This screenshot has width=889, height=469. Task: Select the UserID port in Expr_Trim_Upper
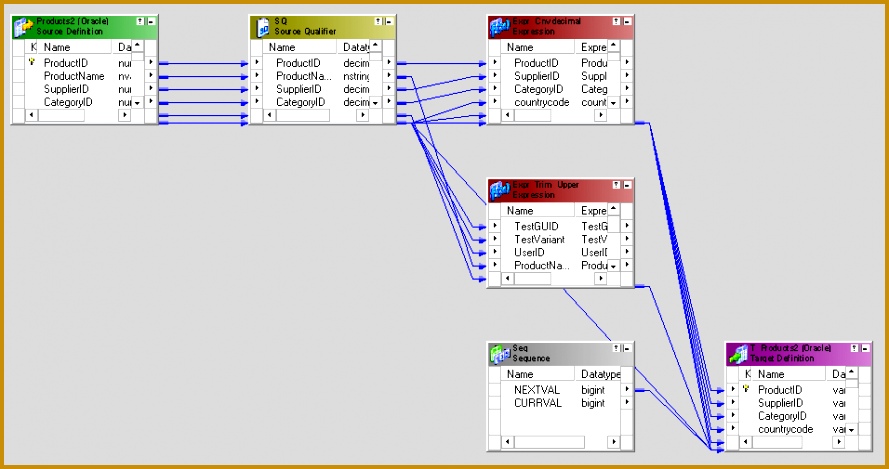point(529,252)
